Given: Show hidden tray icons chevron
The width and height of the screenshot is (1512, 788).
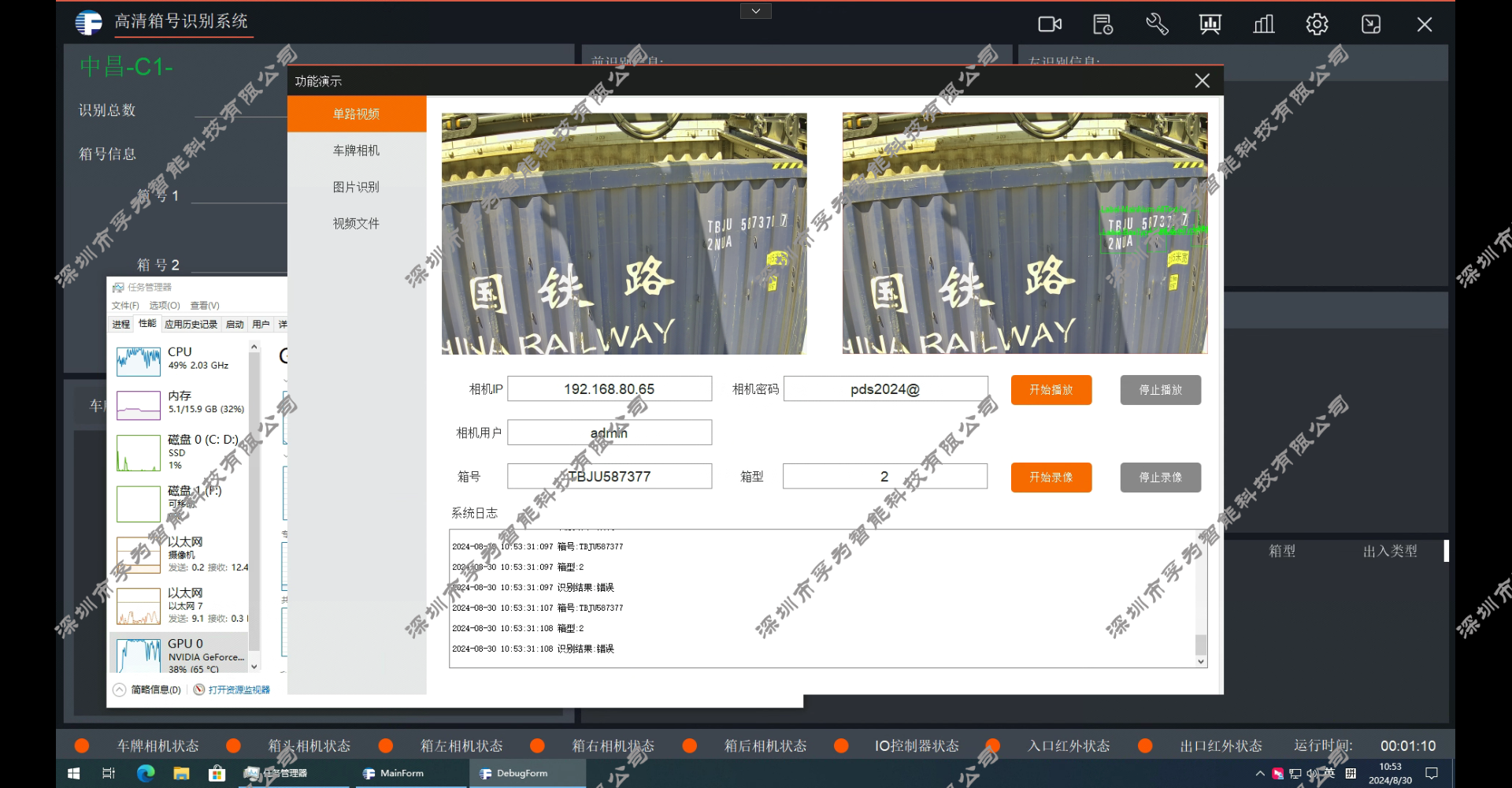Looking at the screenshot, I should click(1260, 774).
